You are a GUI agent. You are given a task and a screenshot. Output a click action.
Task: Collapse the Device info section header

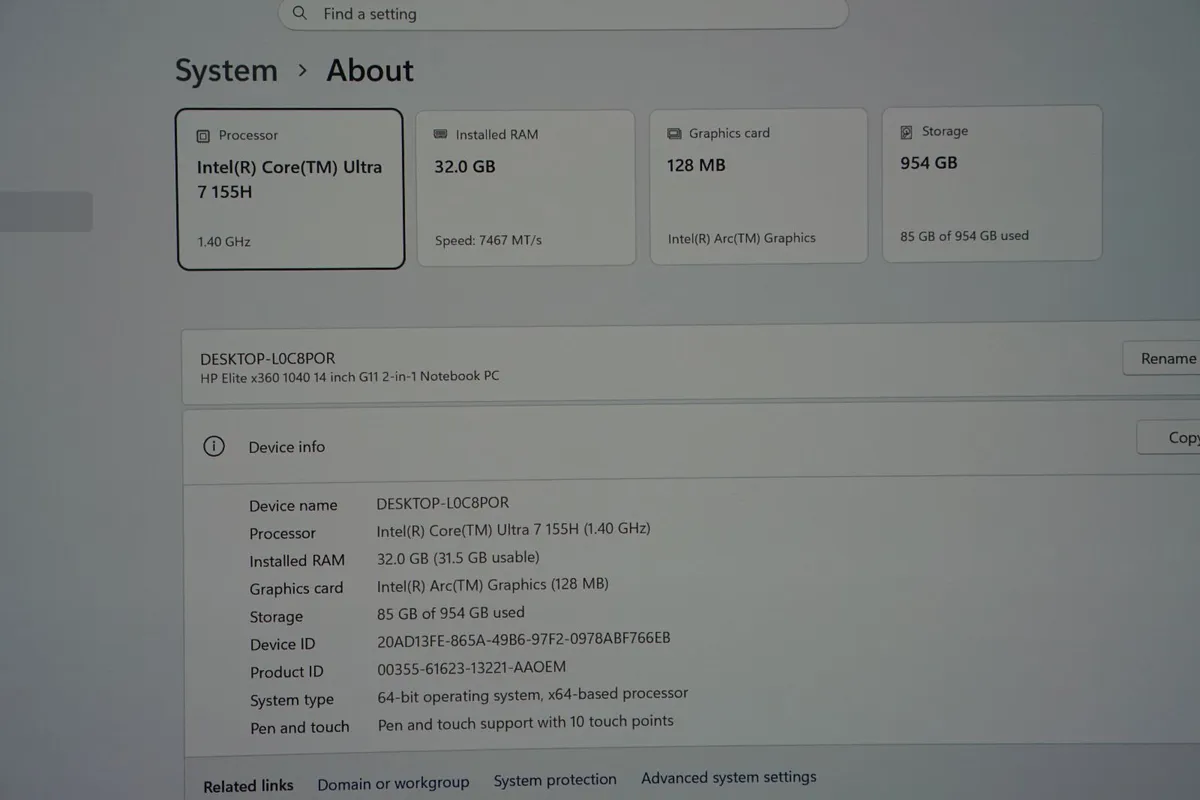point(690,445)
